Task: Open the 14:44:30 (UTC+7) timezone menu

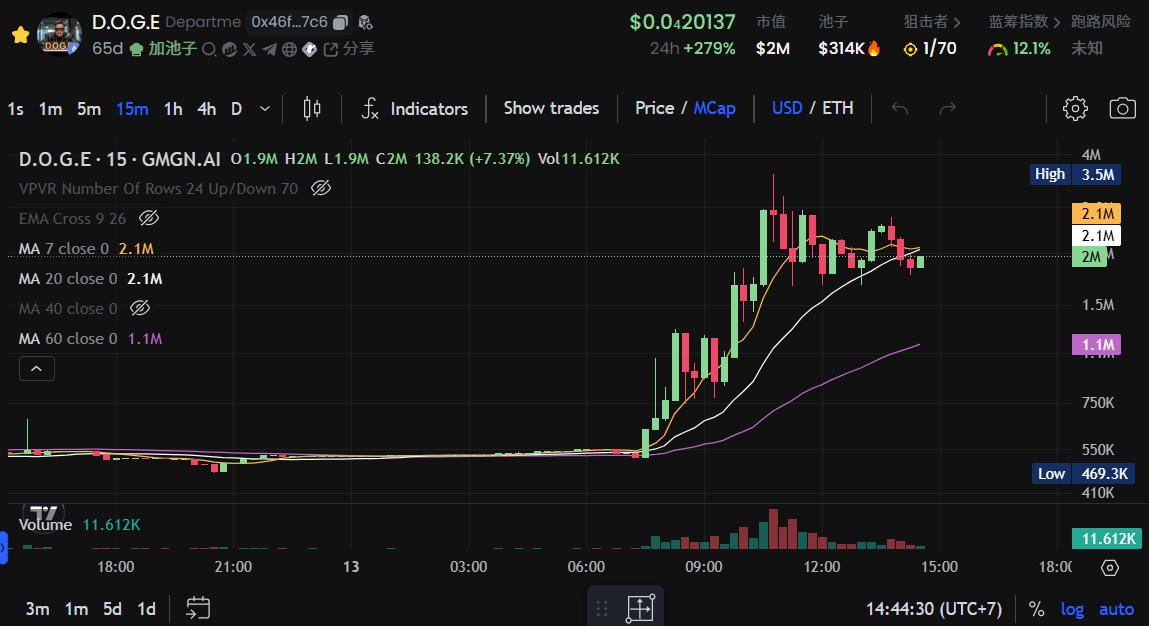Action: (934, 609)
